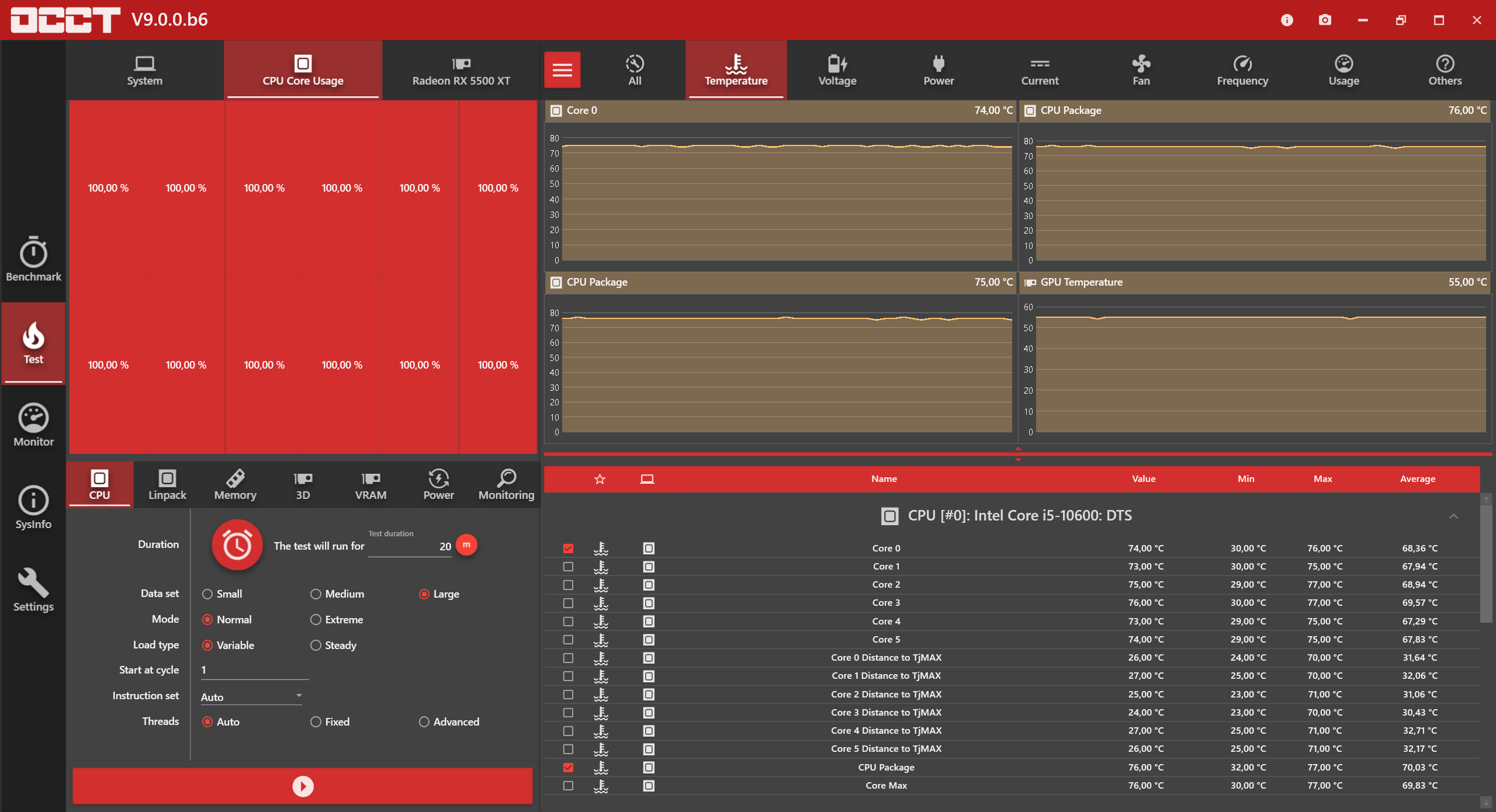Viewport: 1496px width, 812px height.
Task: Open the Benchmark section in sidebar
Action: click(33, 260)
